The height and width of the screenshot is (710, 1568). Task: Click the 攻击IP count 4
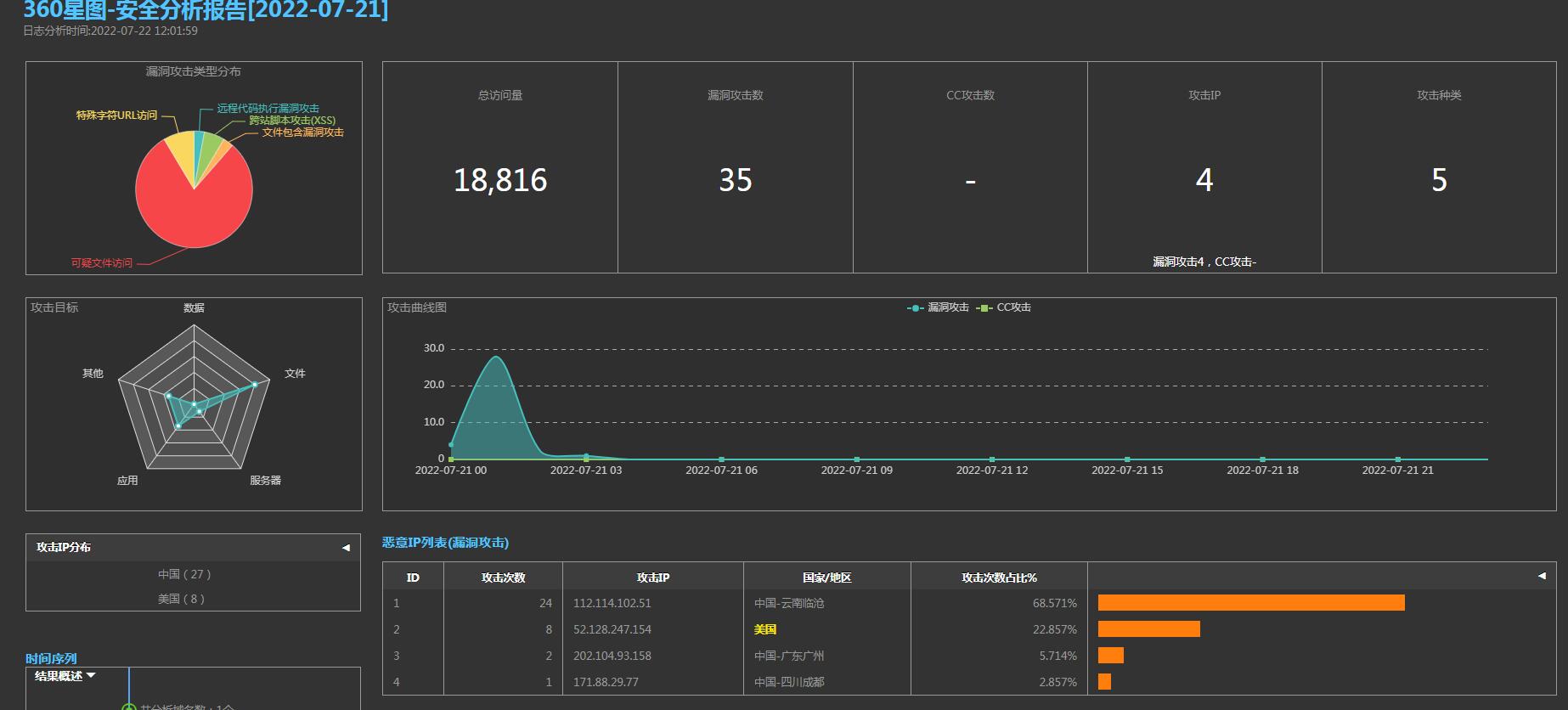point(1204,180)
